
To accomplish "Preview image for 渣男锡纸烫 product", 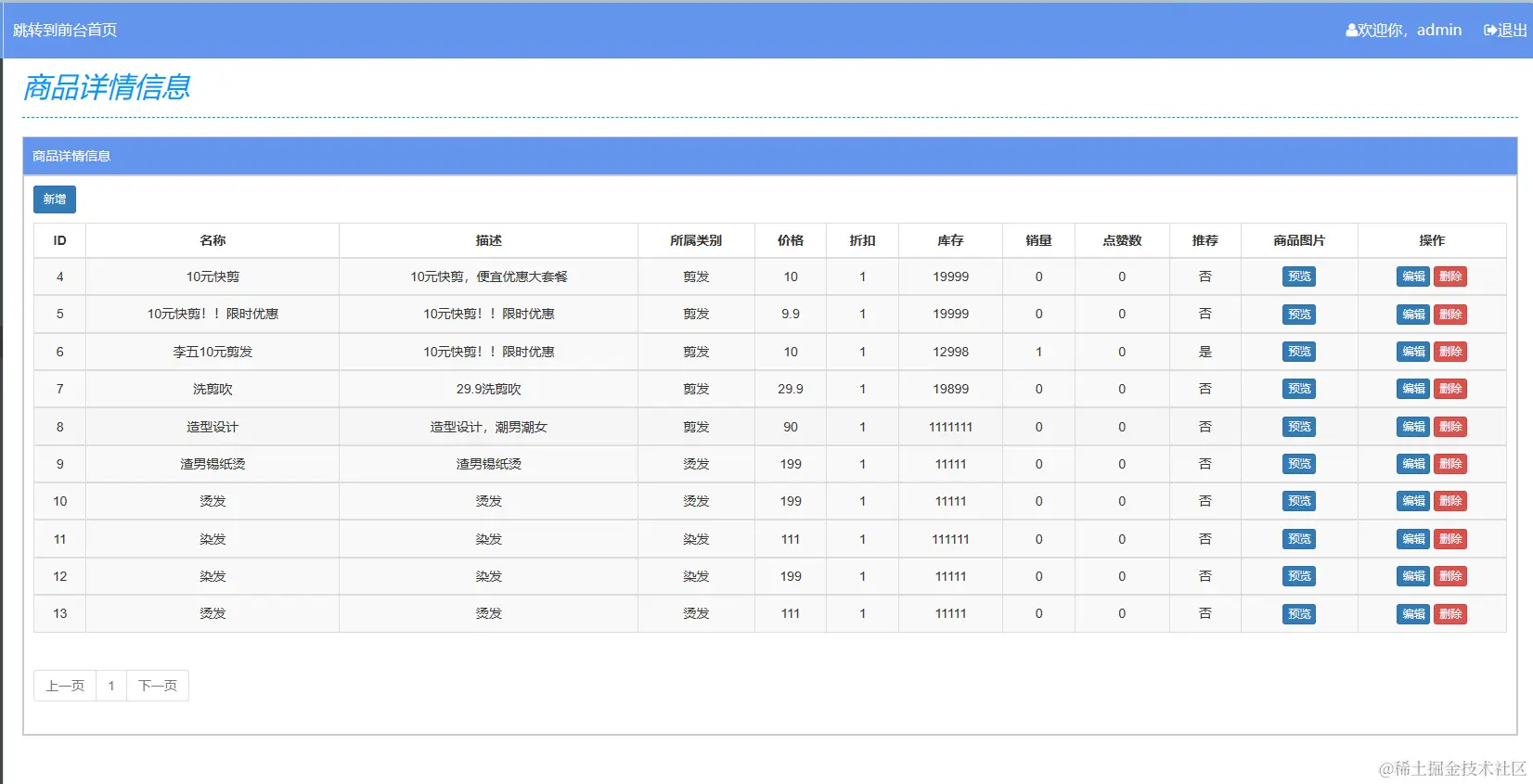I will coord(1299,464).
